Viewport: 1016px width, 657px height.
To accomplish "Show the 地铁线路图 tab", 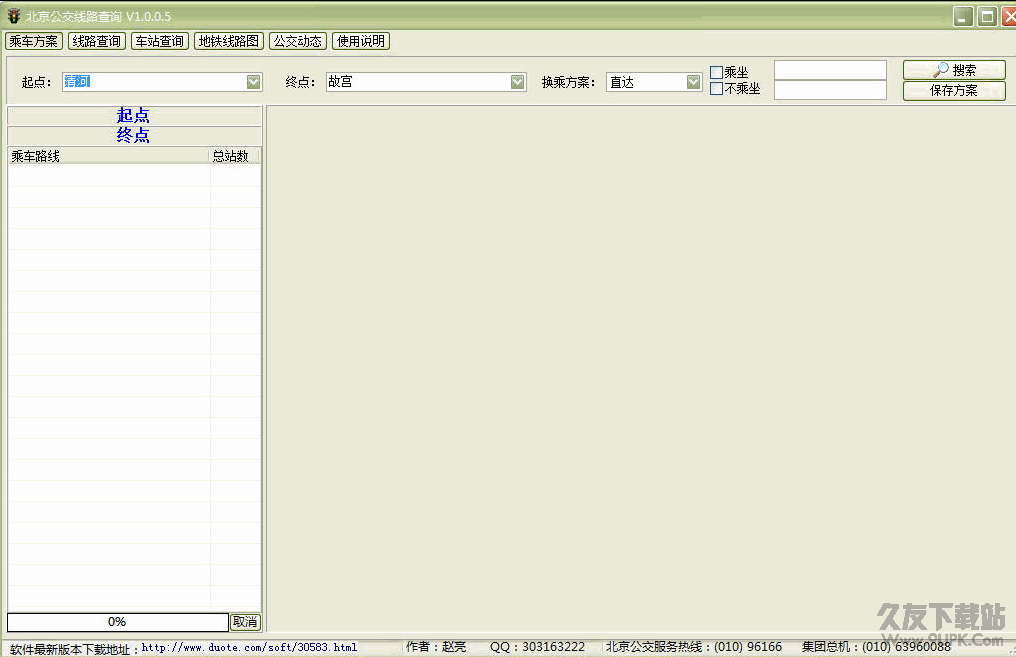I will coord(229,41).
